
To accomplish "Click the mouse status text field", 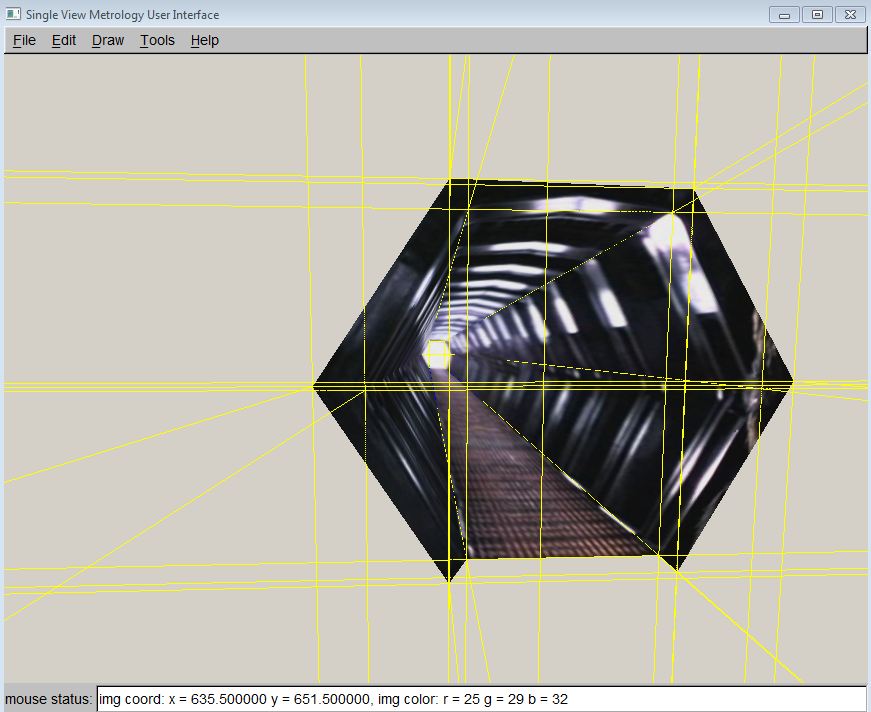I will [482, 699].
